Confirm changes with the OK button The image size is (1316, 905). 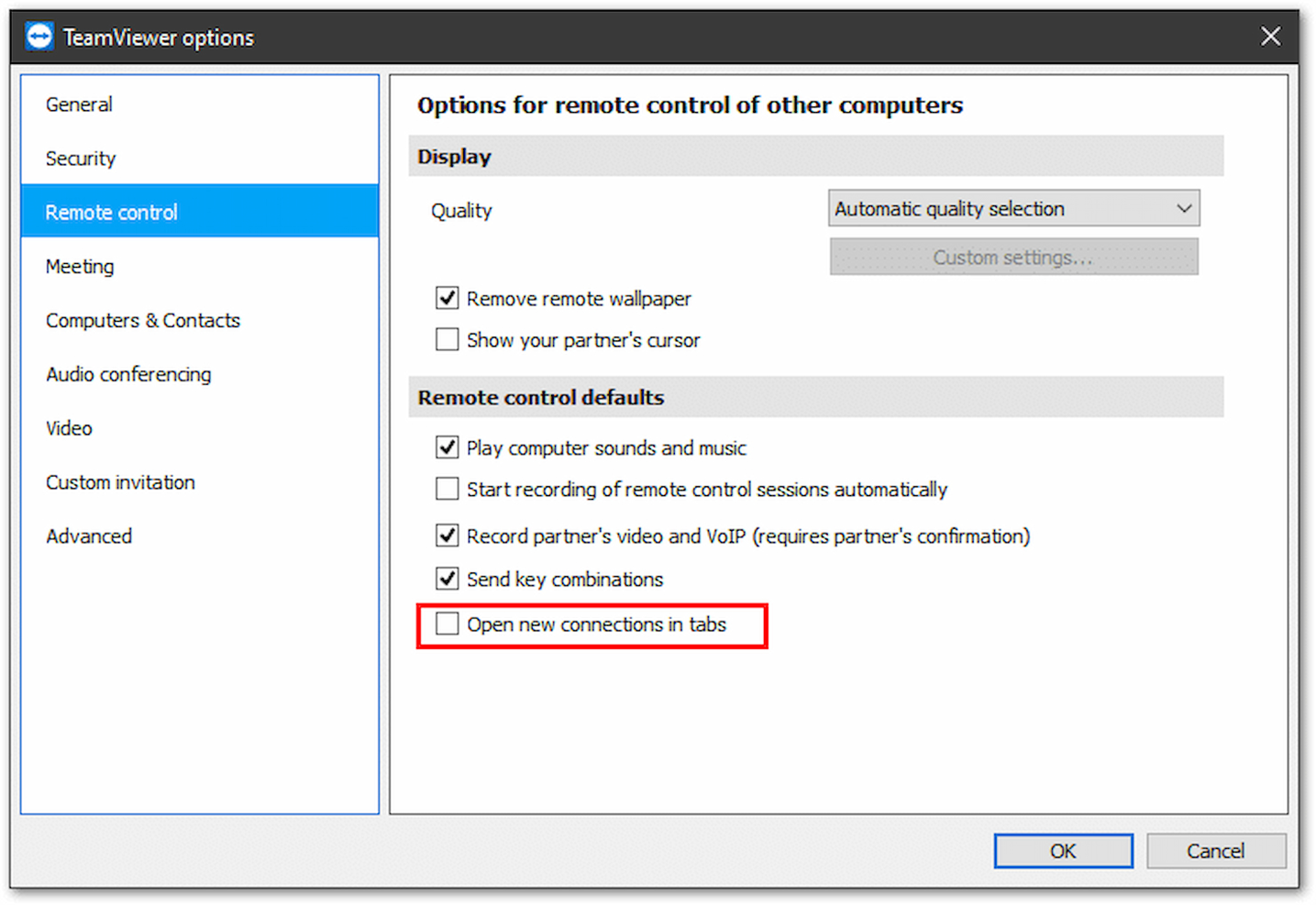point(1063,850)
